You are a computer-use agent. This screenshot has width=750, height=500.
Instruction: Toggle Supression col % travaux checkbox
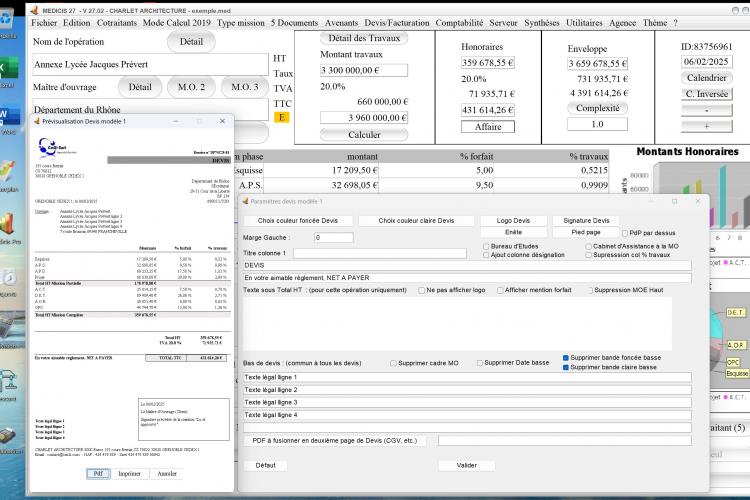[589, 255]
